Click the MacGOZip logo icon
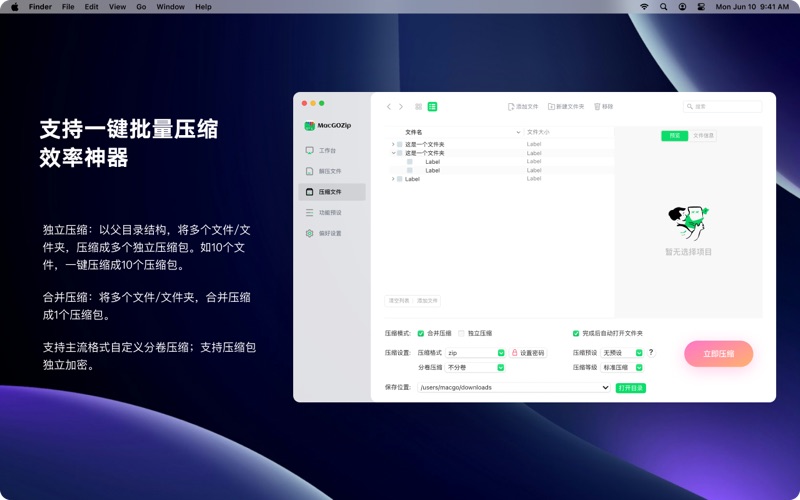This screenshot has width=800, height=500. pos(309,126)
